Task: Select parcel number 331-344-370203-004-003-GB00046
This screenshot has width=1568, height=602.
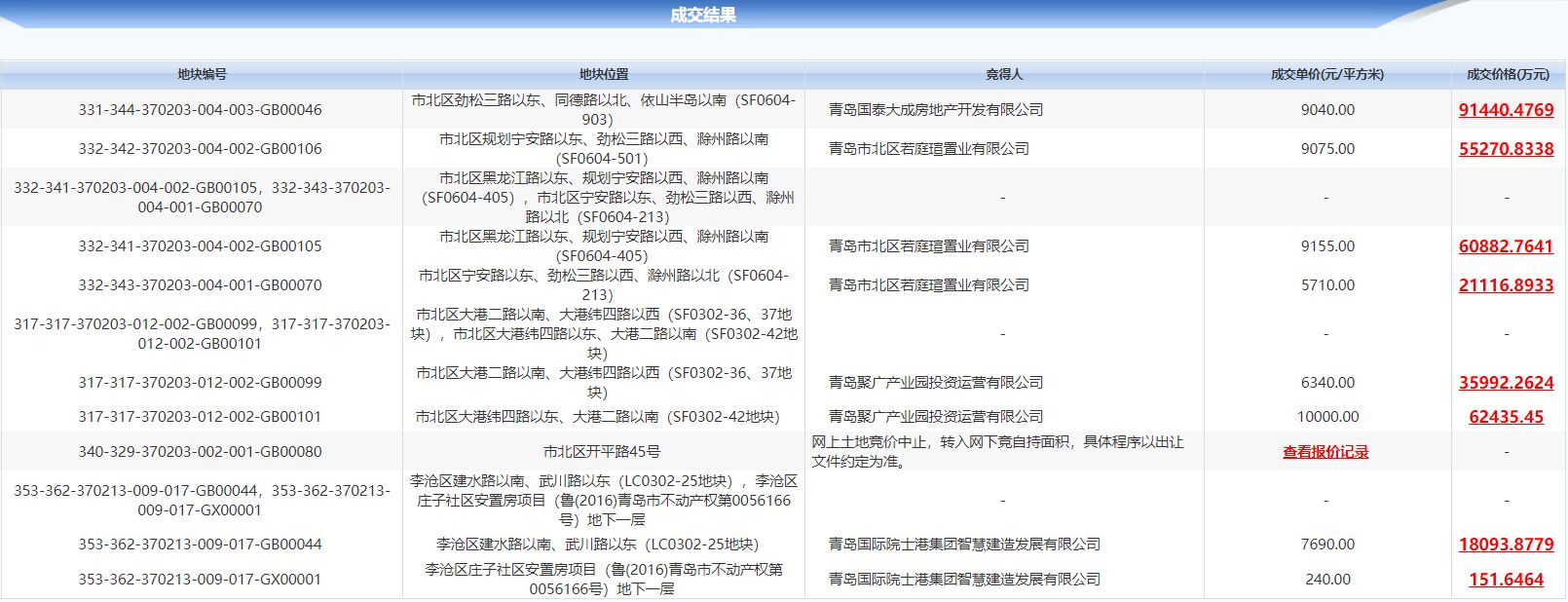Action: click(201, 110)
